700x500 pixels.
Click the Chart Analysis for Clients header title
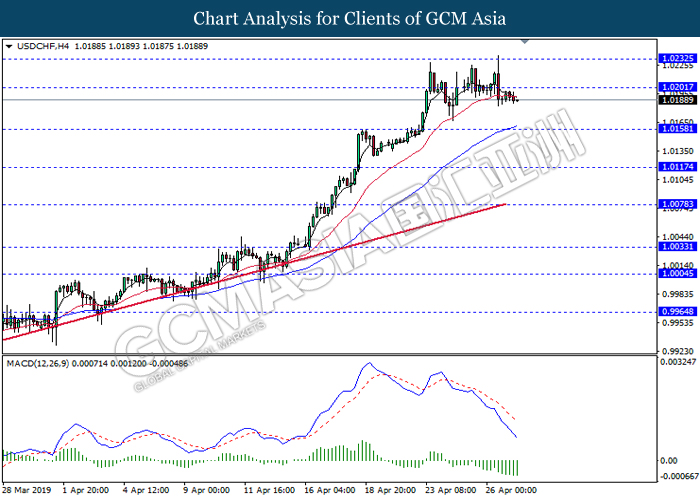pyautogui.click(x=350, y=19)
